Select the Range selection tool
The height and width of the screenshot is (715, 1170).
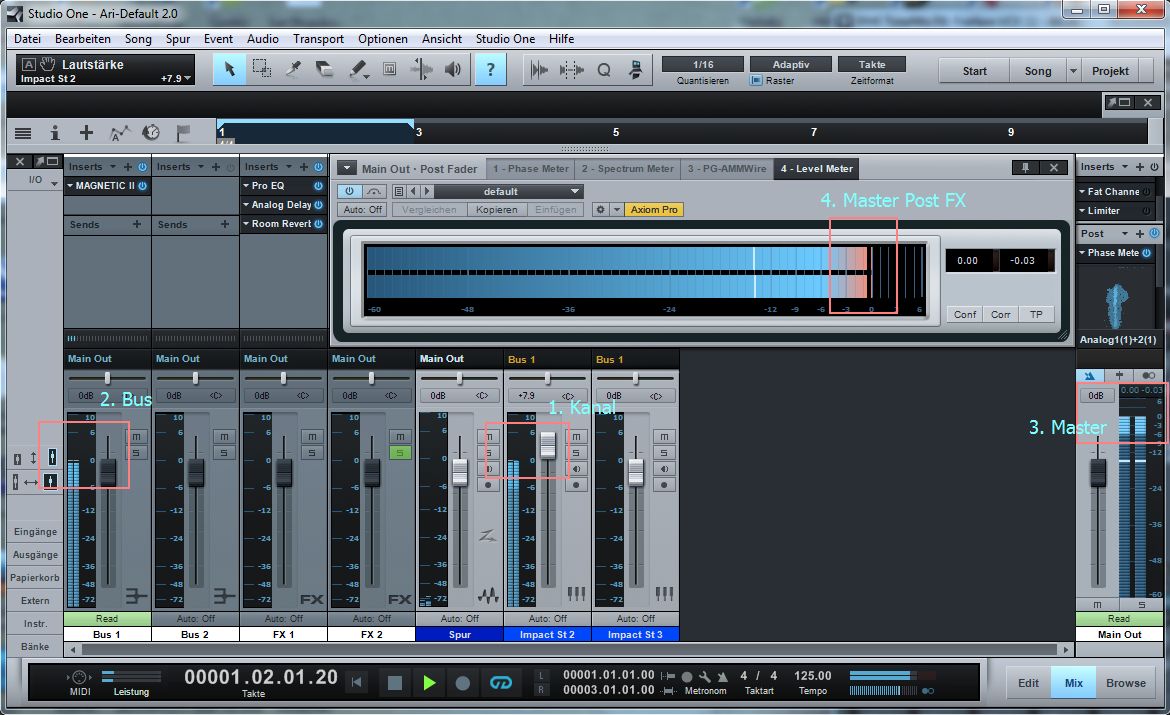click(262, 69)
